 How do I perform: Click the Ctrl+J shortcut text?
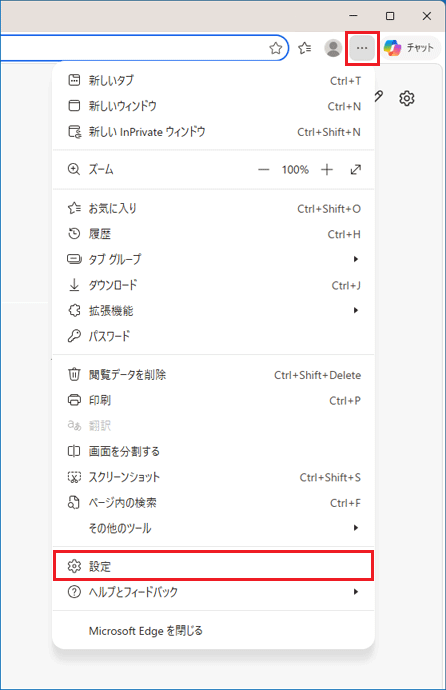[346, 285]
